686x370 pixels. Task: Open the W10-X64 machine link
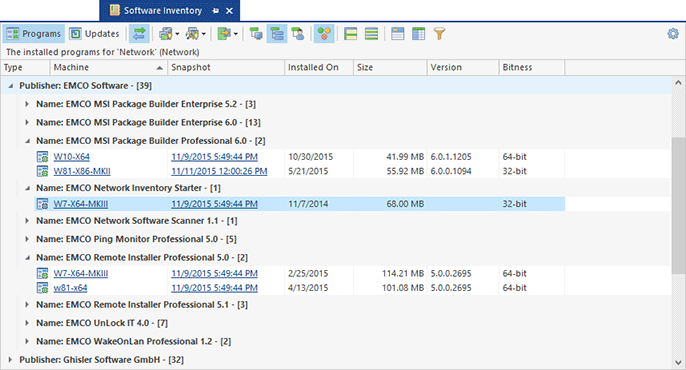click(71, 157)
